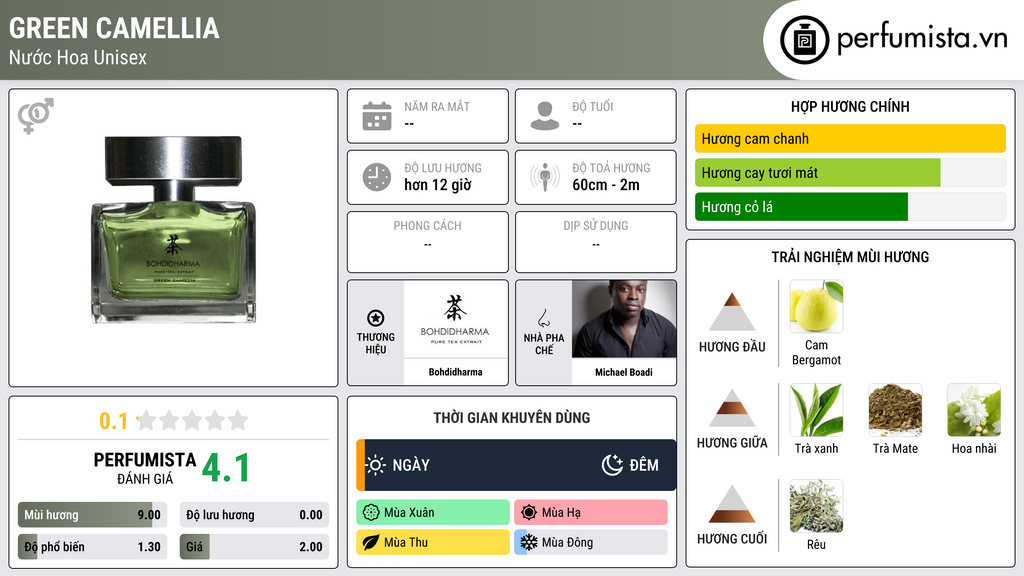Click the clock icon for Độ lưu hương
Image resolution: width=1024 pixels, height=576 pixels.
(x=377, y=177)
